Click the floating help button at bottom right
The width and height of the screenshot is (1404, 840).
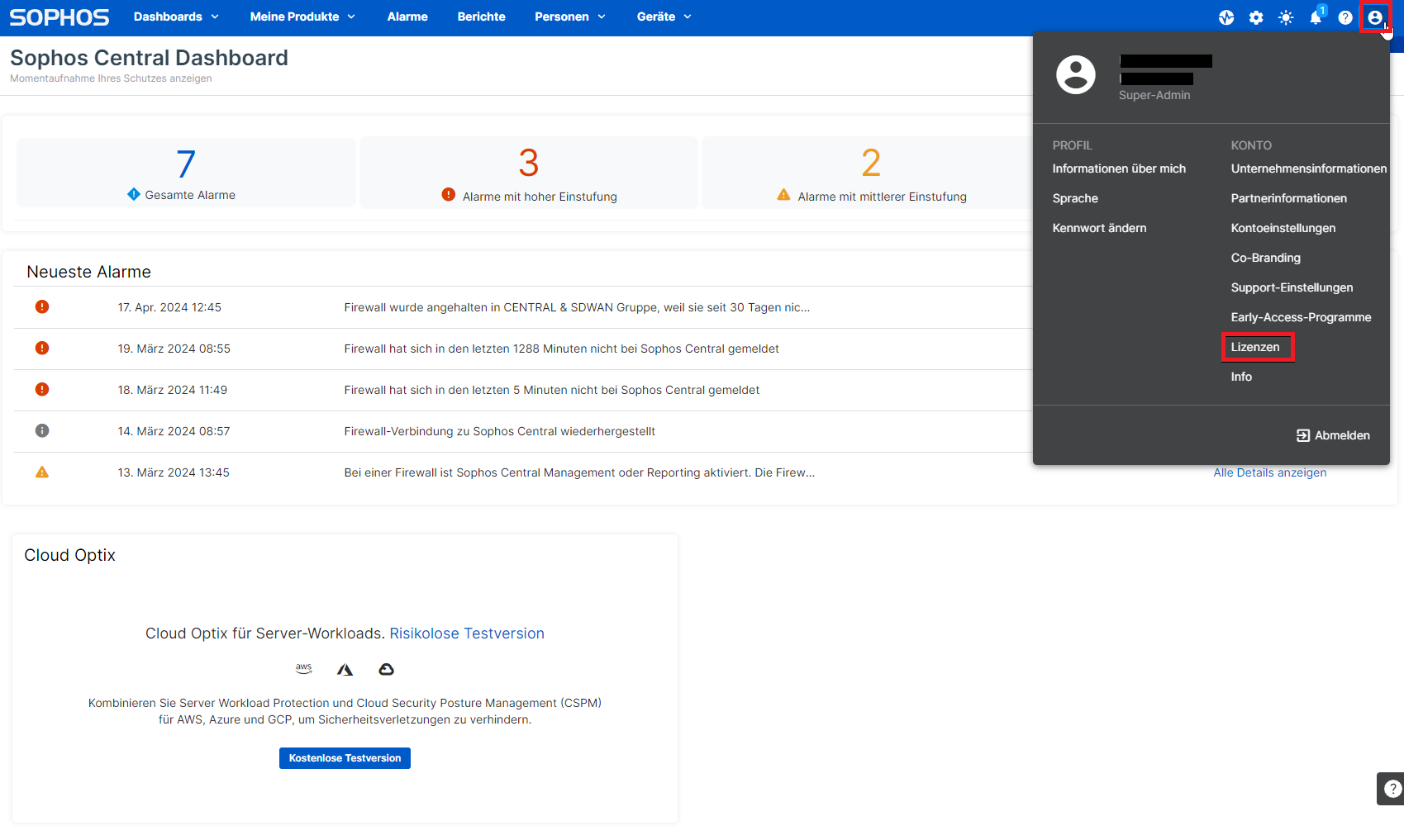tap(1392, 789)
